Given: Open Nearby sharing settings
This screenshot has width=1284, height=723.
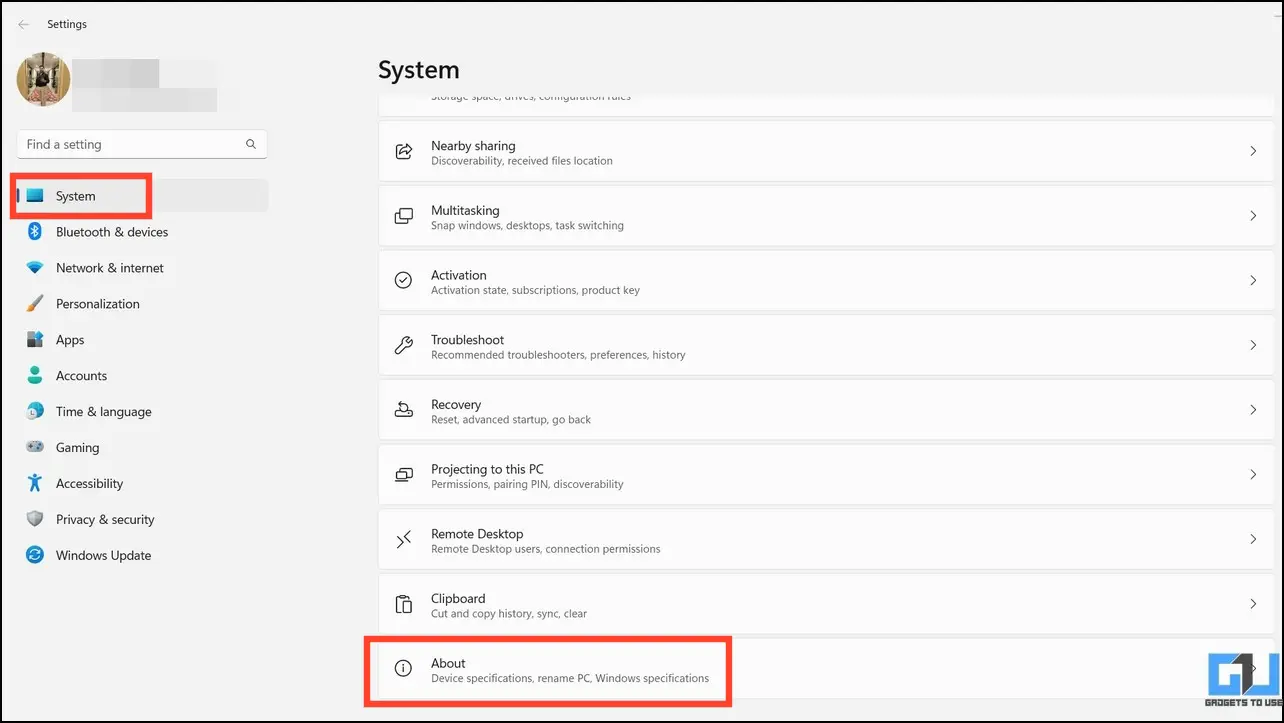Looking at the screenshot, I should pos(826,151).
